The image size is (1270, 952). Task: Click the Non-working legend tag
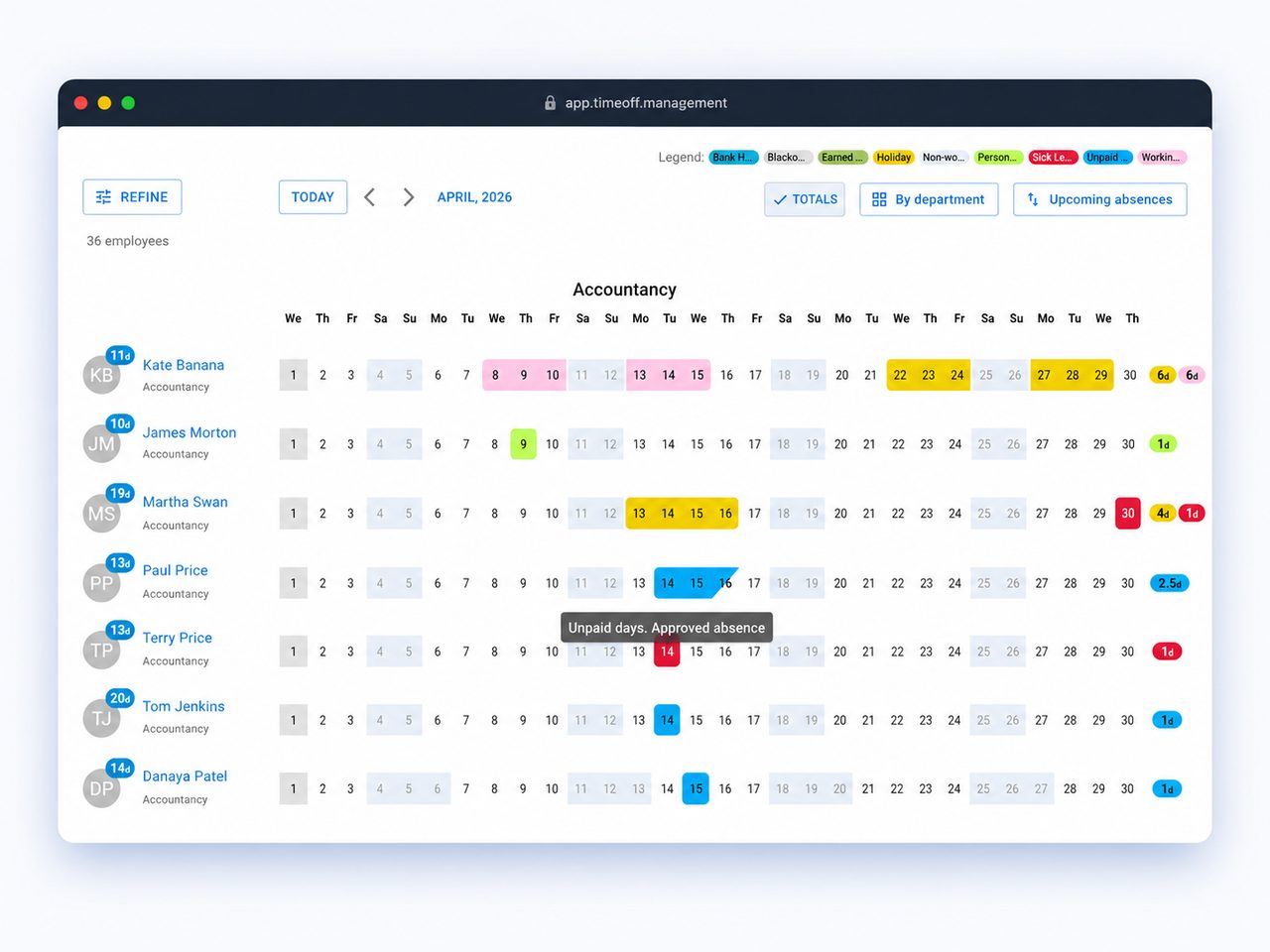[944, 158]
